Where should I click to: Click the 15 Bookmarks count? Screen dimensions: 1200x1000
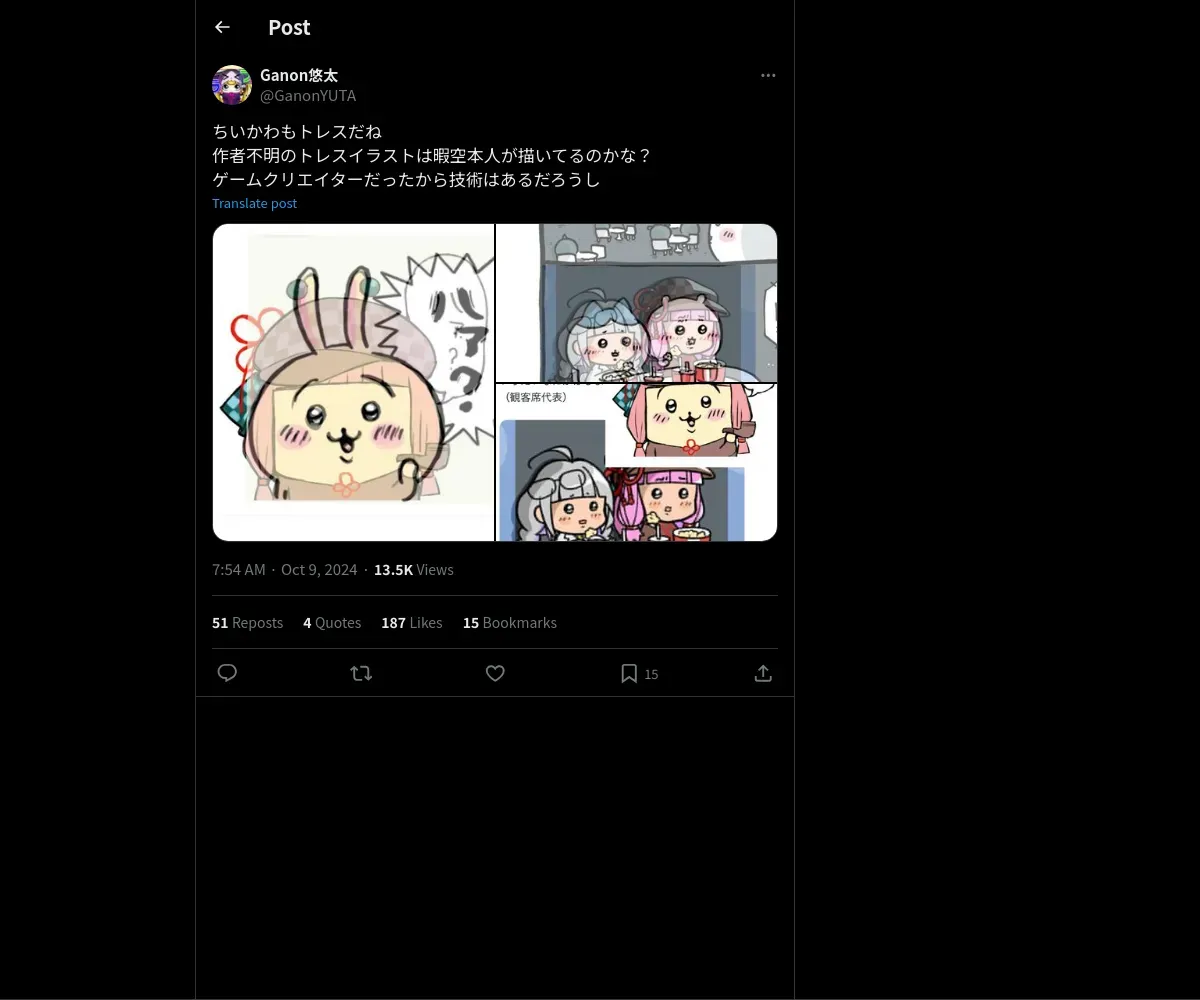pos(509,622)
